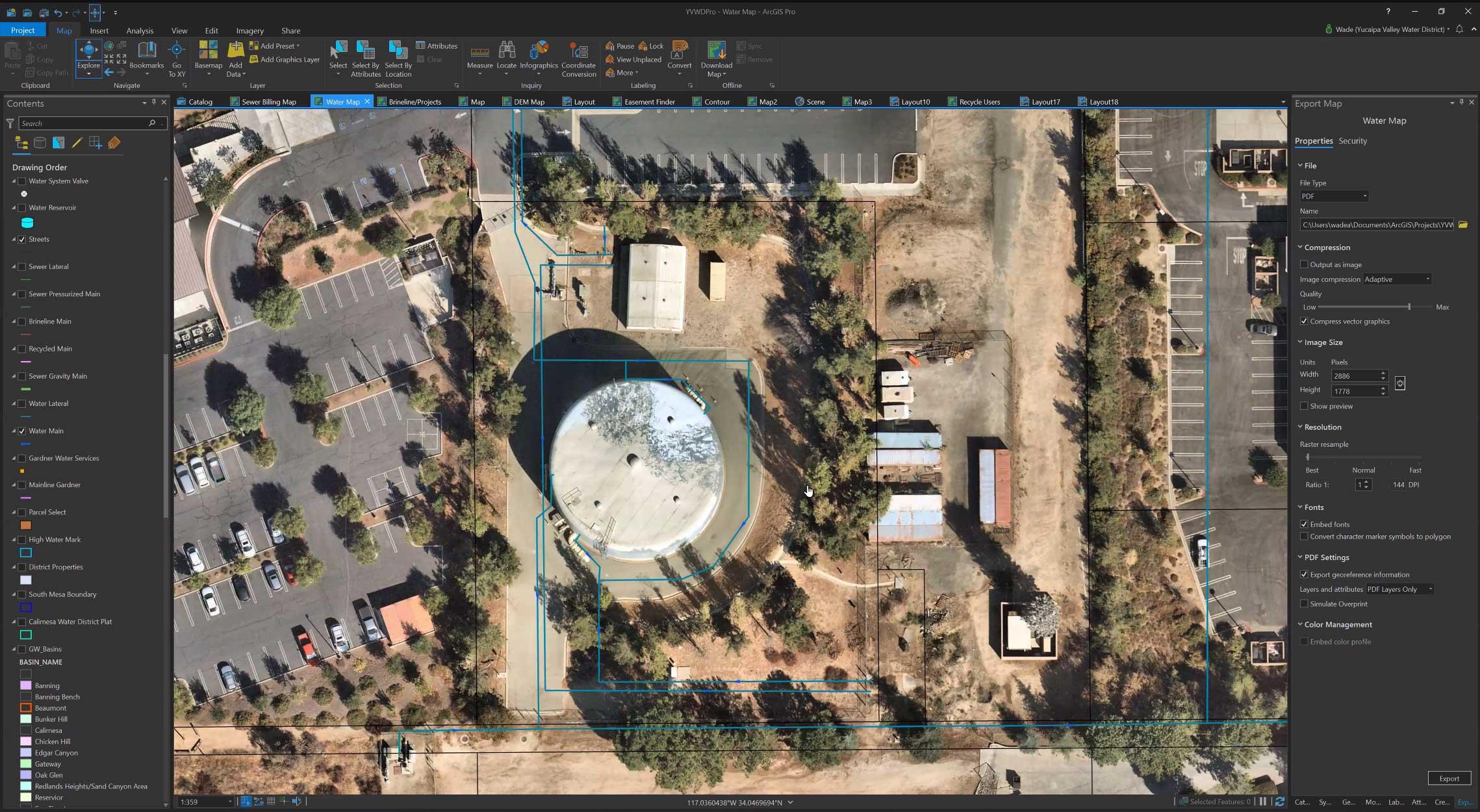Open the Bookmarks gallery
Image resolution: width=1480 pixels, height=812 pixels.
(x=147, y=58)
